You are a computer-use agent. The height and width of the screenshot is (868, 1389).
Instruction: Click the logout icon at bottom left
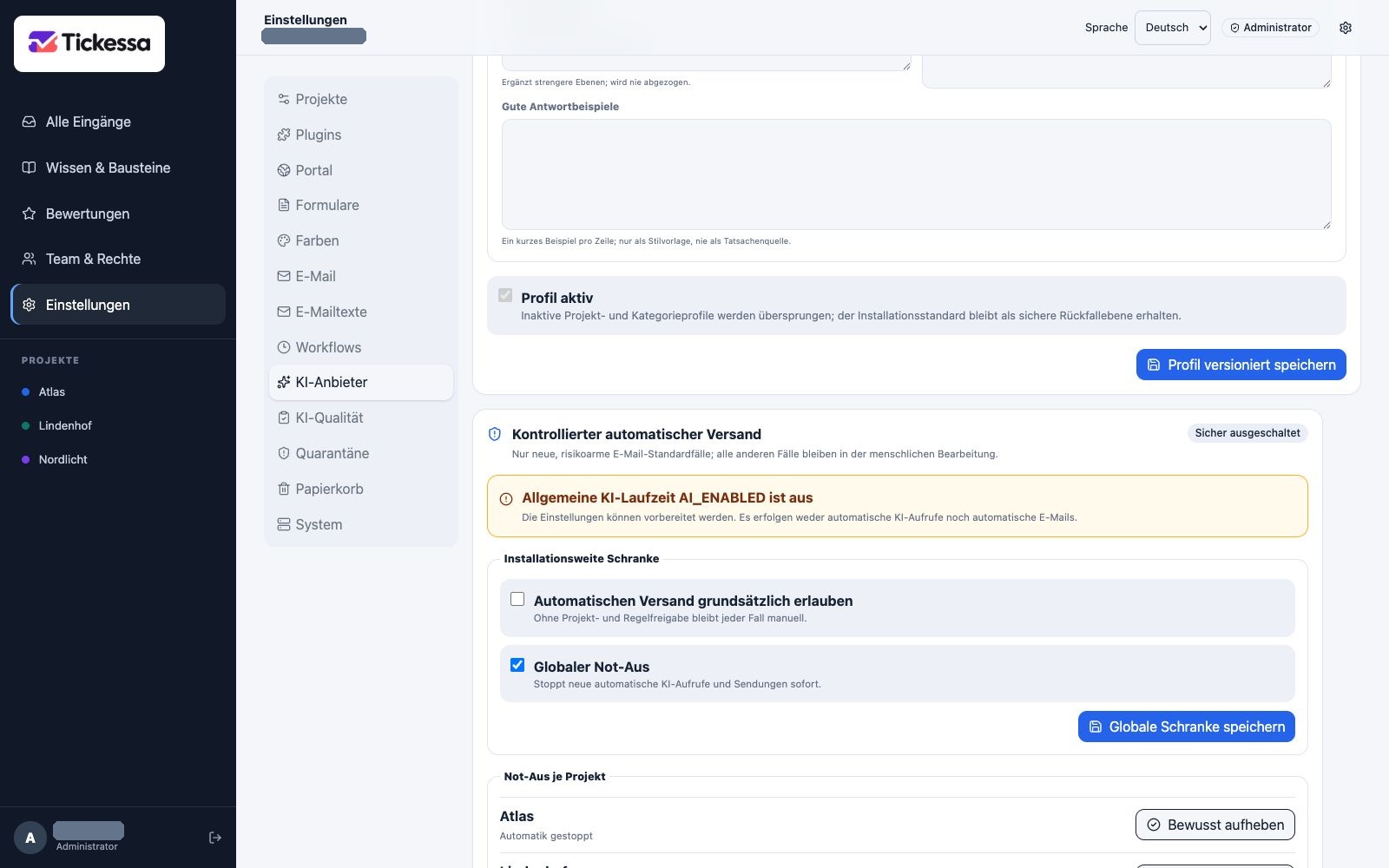click(215, 838)
